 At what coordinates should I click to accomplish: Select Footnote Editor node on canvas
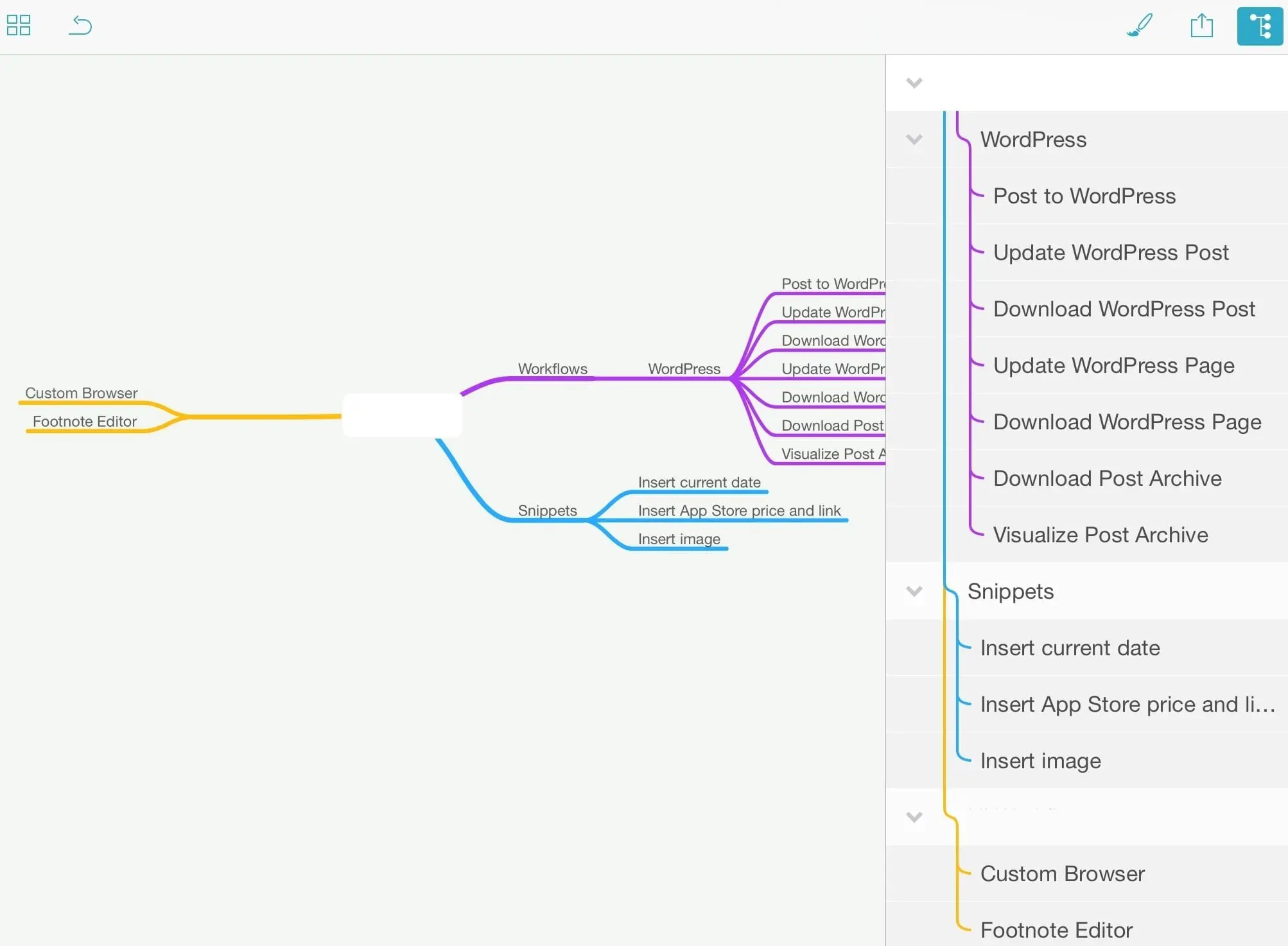tap(84, 421)
